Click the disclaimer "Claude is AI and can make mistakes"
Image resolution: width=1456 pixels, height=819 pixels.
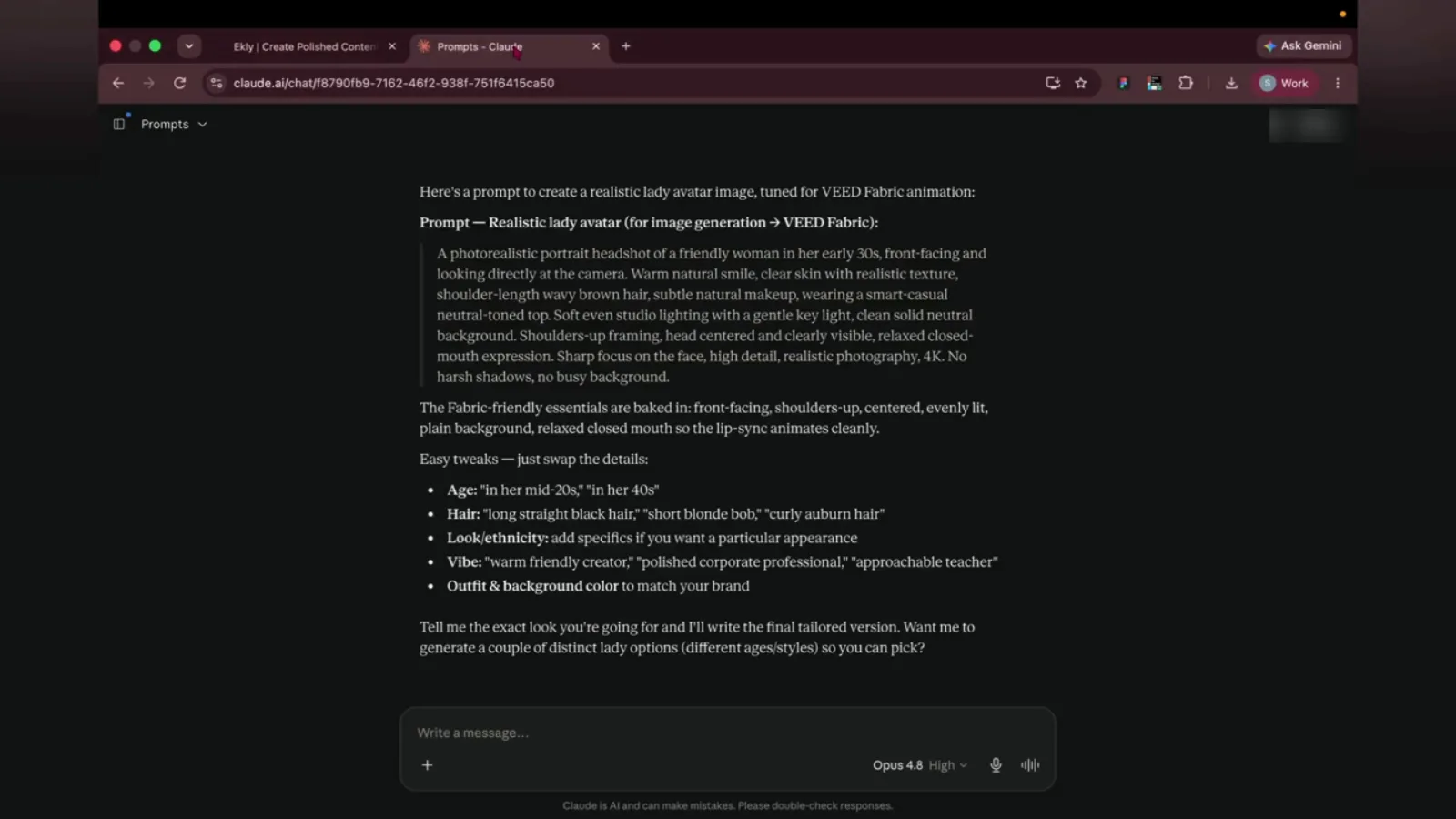pos(728,805)
